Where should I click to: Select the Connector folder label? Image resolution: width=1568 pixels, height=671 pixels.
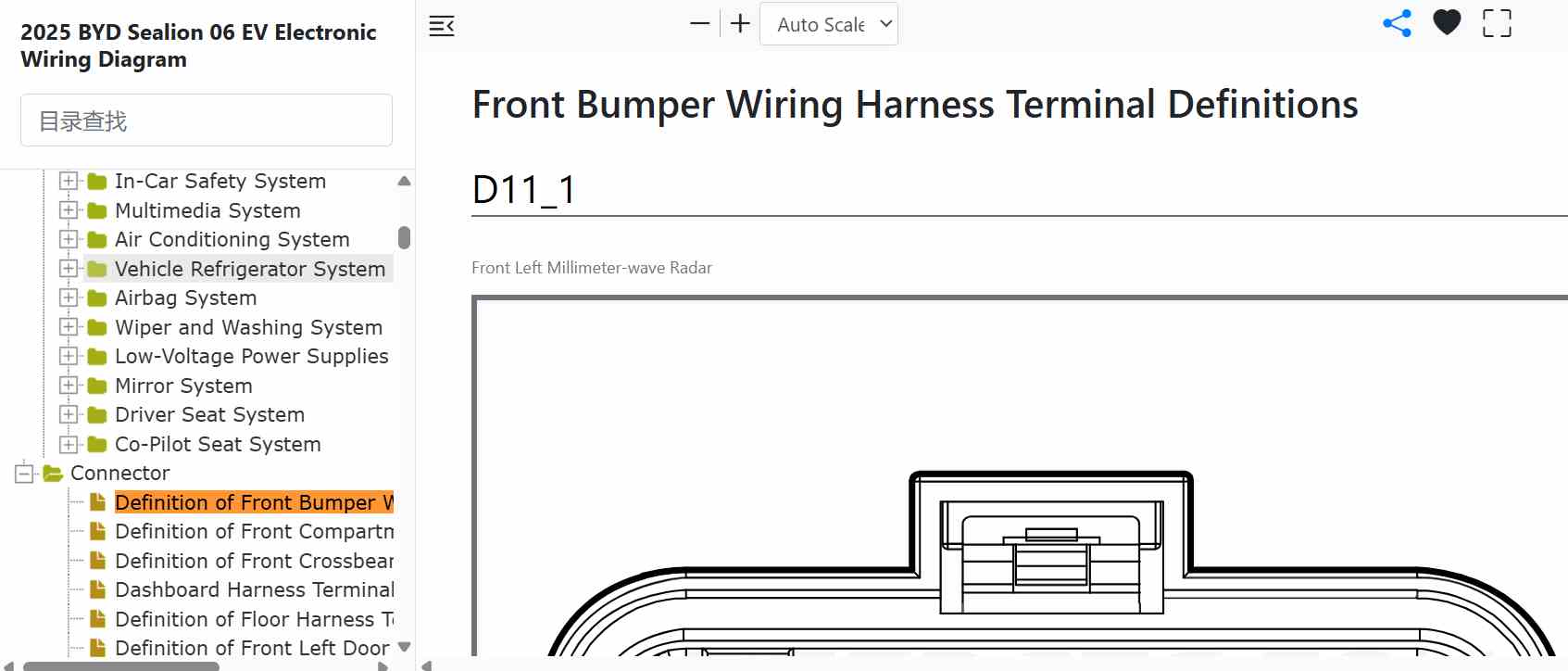tap(120, 473)
